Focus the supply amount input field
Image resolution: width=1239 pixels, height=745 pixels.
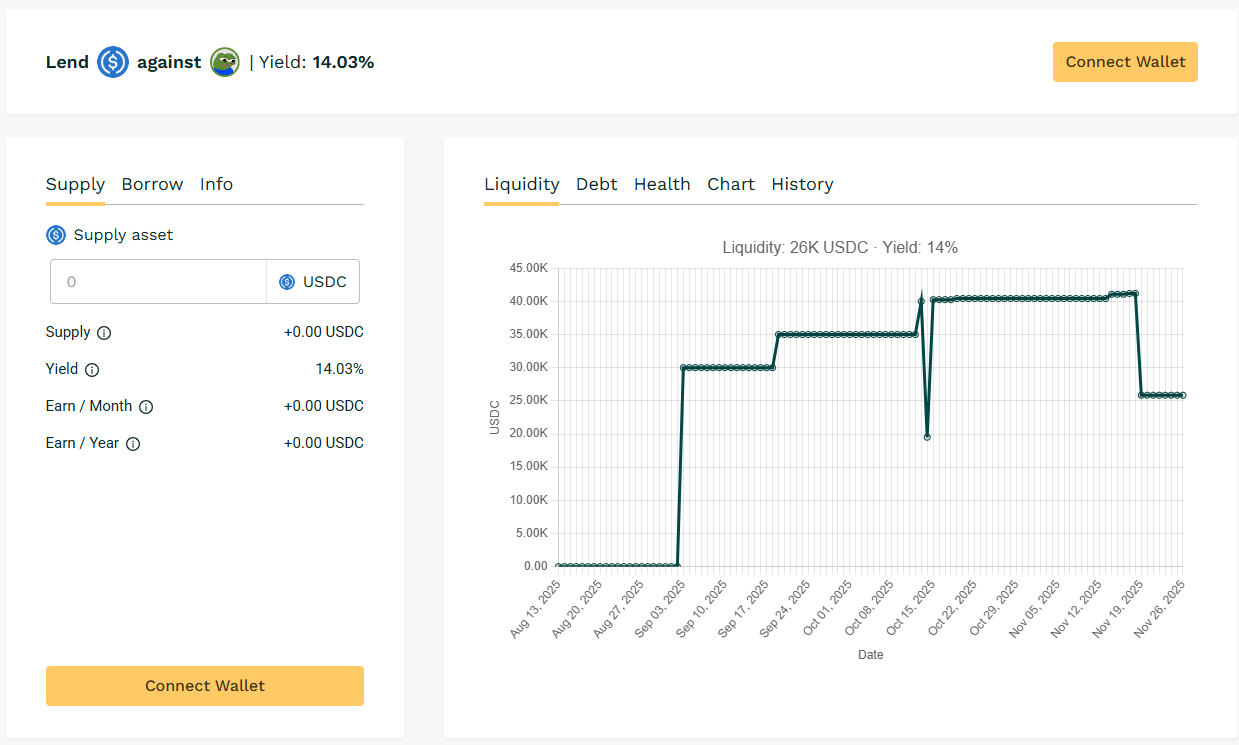click(158, 282)
